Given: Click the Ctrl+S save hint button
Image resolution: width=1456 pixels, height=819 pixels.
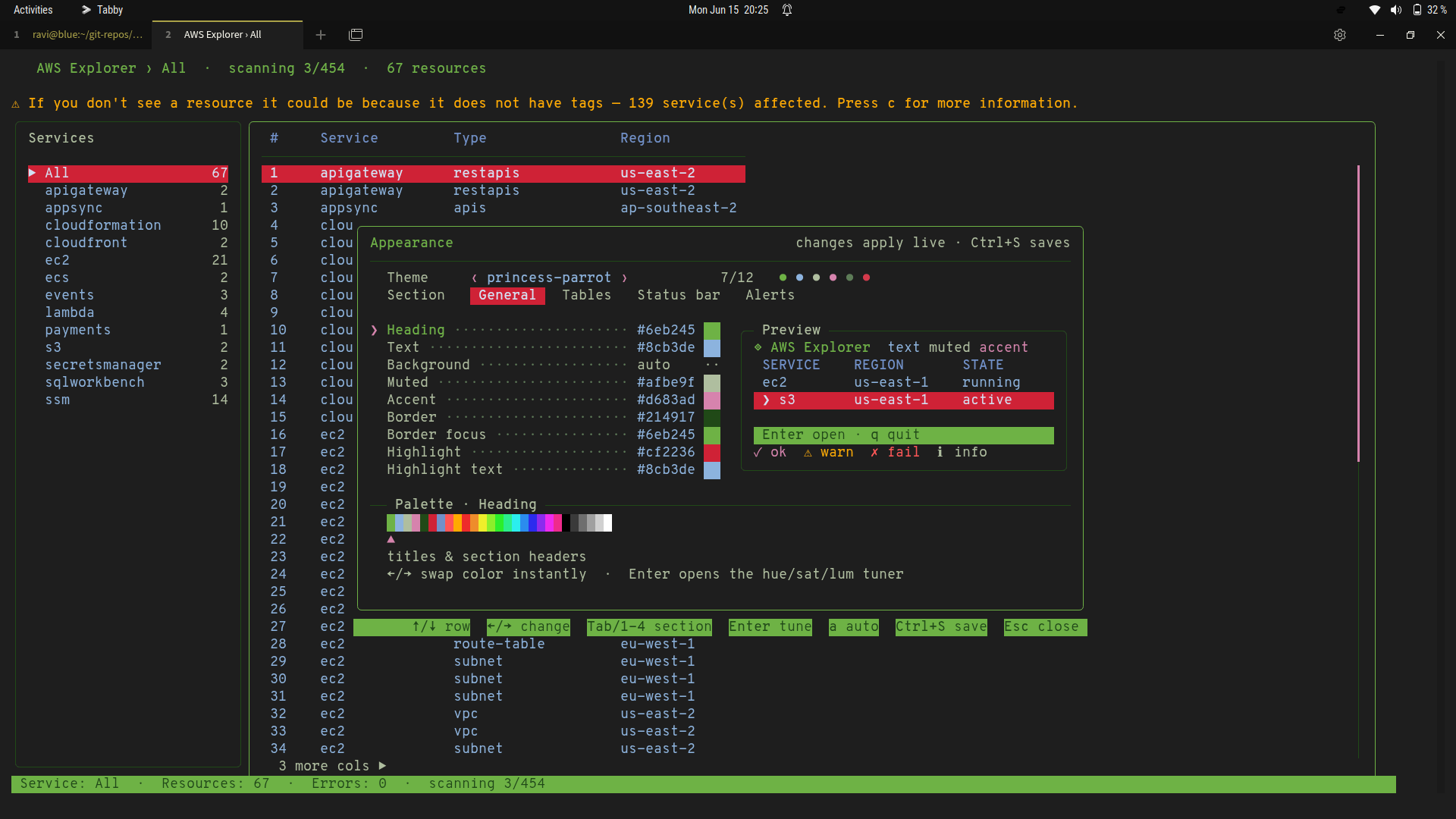Looking at the screenshot, I should click(941, 627).
